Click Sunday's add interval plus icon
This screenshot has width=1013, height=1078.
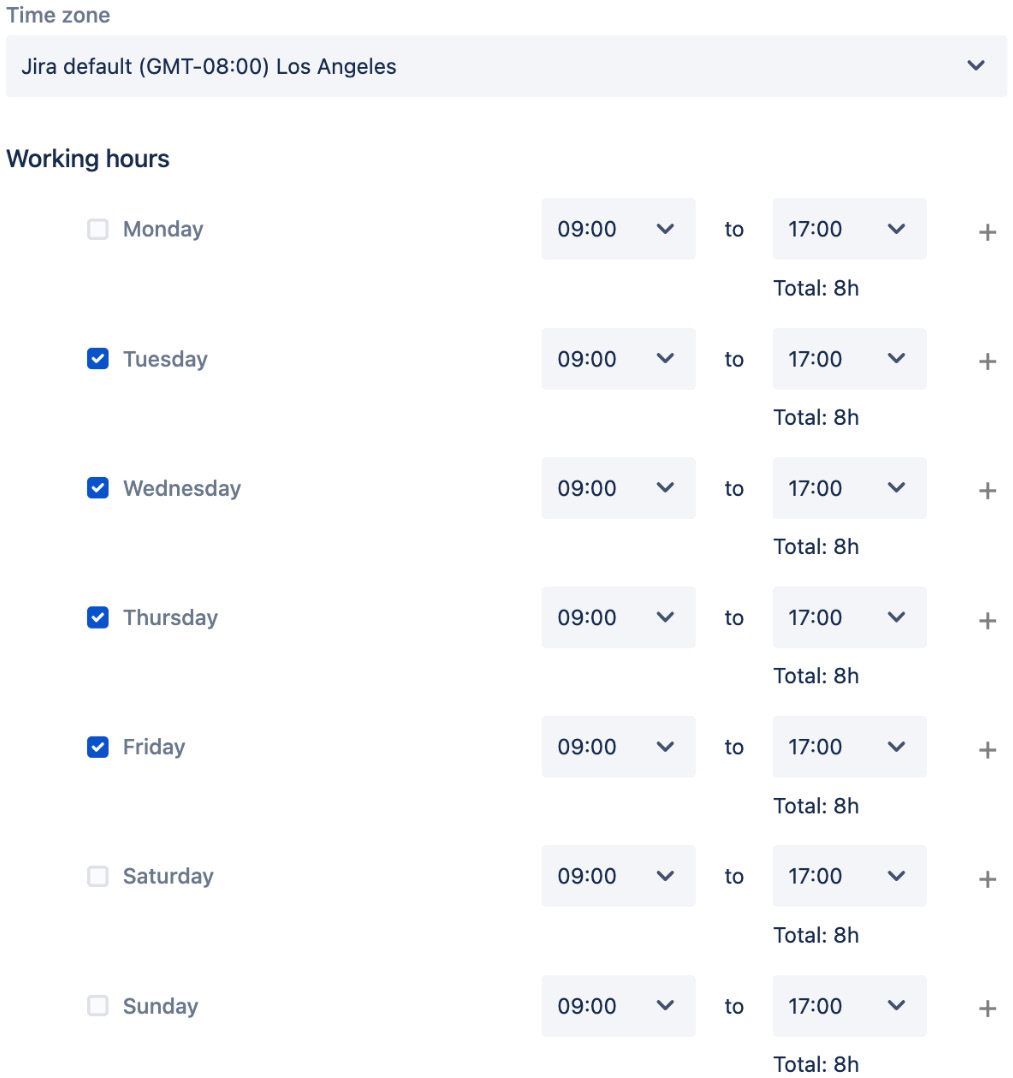987,1008
